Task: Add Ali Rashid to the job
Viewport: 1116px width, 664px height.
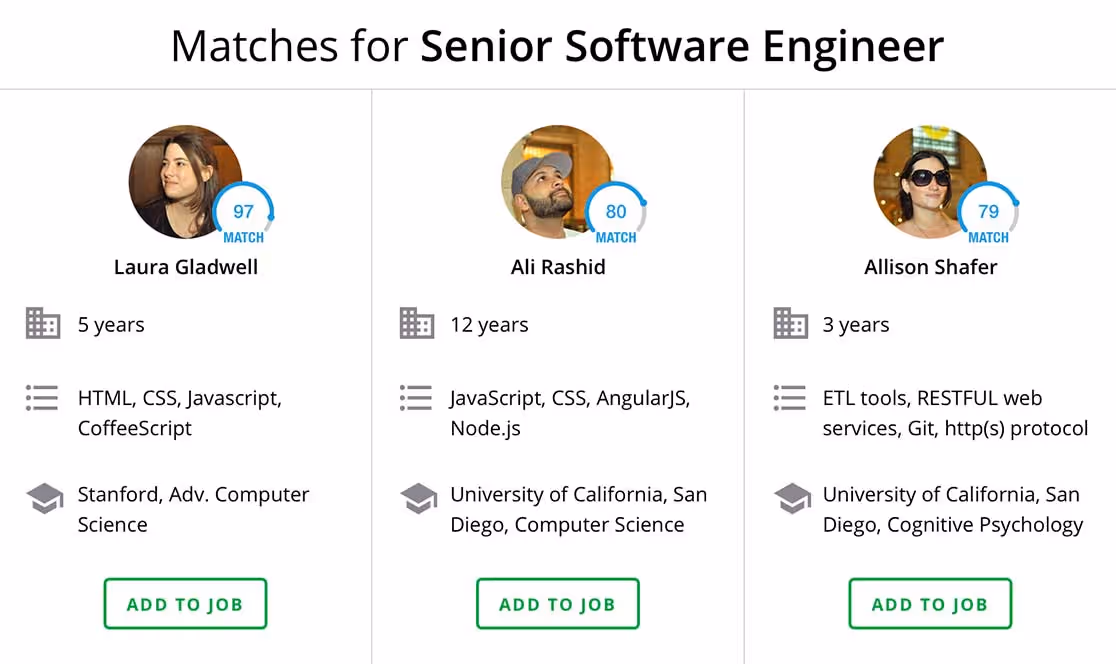Action: click(557, 604)
